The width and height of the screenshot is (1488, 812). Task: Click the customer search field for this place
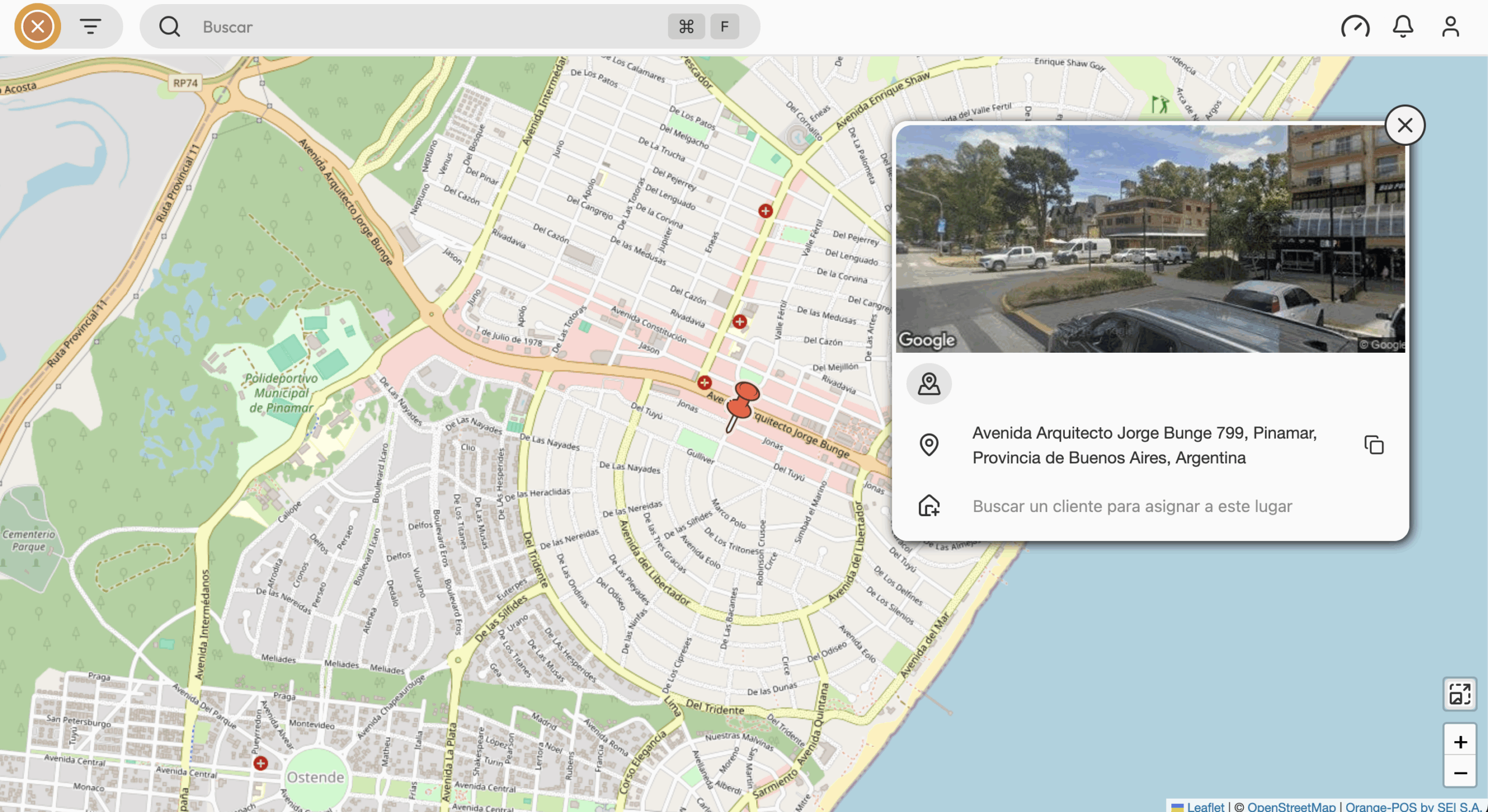[x=1132, y=506]
